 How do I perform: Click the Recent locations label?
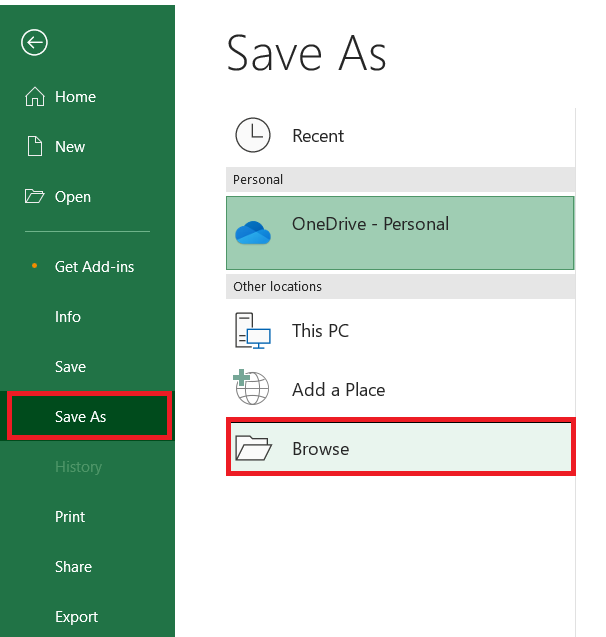tap(318, 136)
